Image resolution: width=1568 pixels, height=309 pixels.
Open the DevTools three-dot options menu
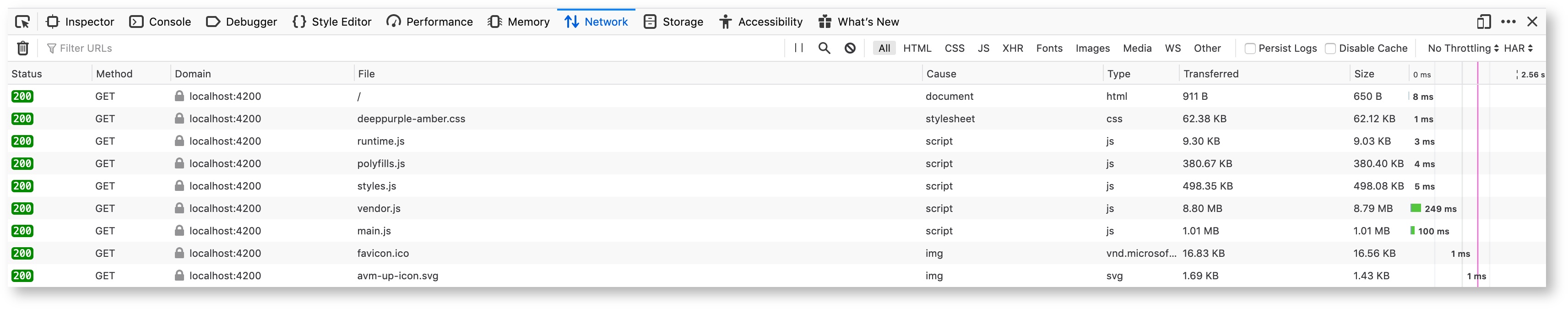[1508, 22]
